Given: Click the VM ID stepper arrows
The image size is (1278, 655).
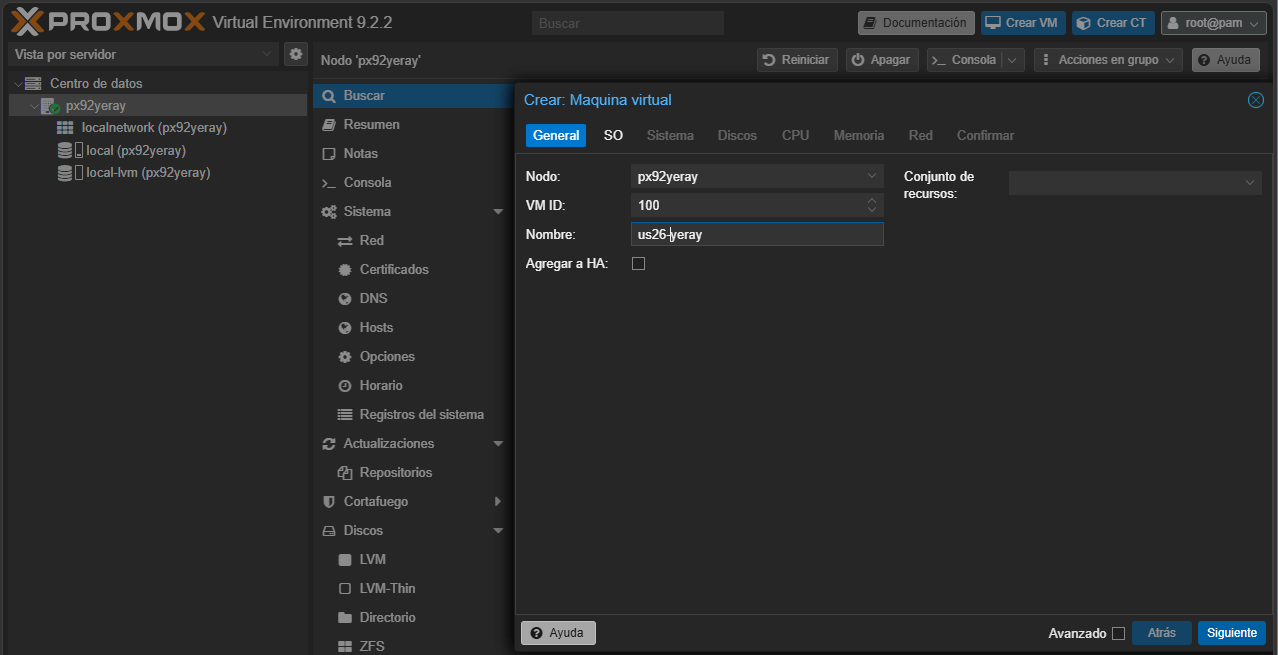Looking at the screenshot, I should coord(872,205).
